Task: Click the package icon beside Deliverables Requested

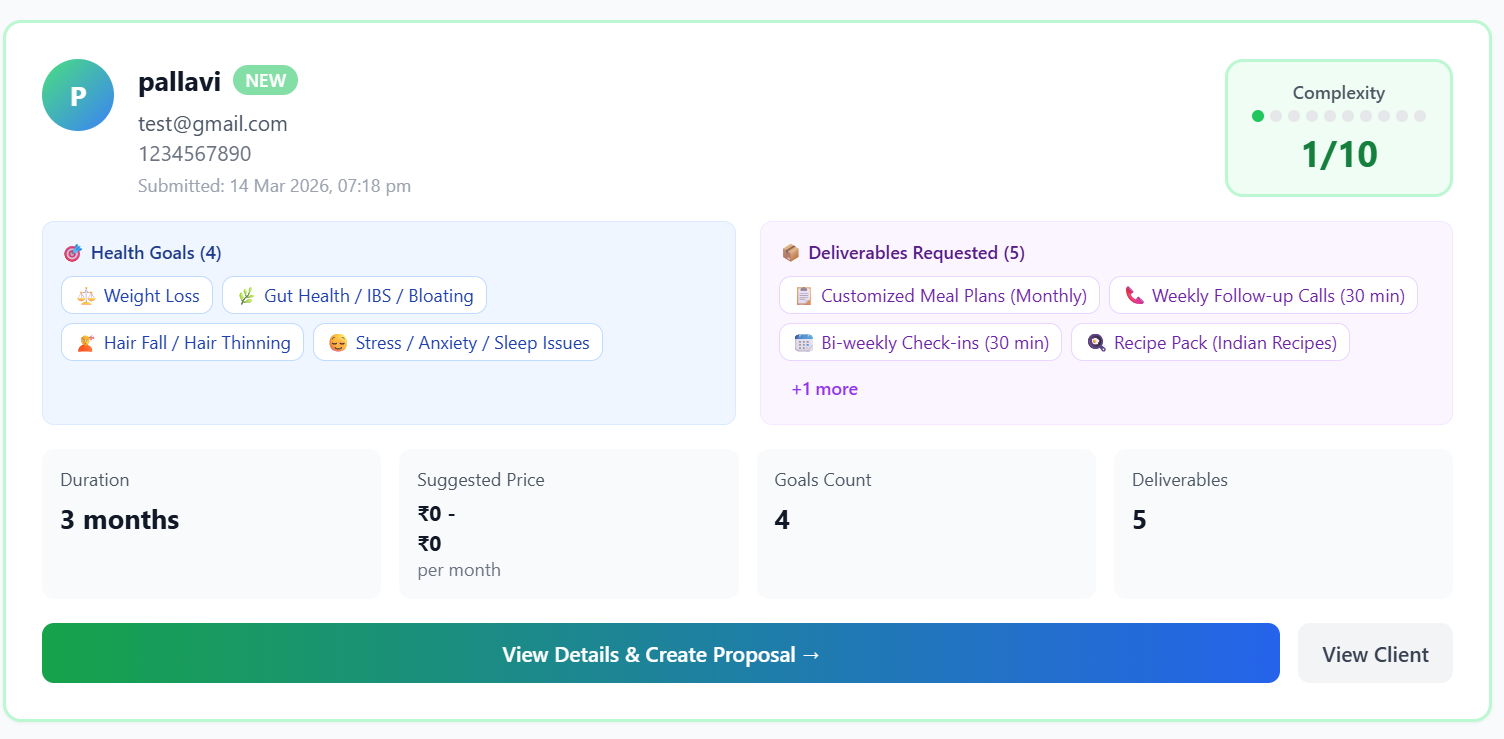Action: tap(791, 253)
